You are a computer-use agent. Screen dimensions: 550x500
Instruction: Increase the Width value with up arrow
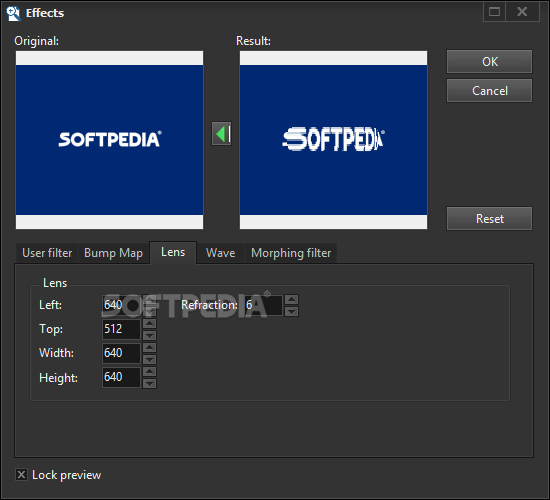150,347
